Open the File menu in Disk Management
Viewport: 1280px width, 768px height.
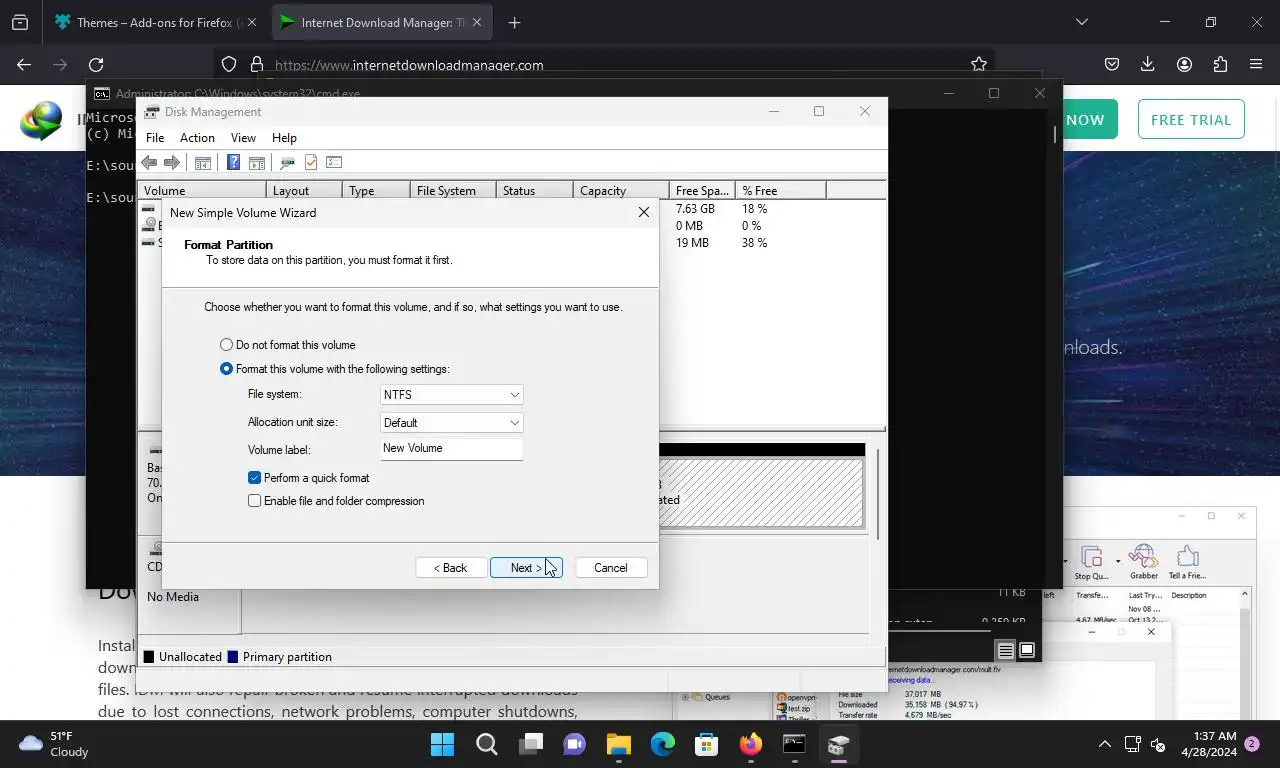tap(155, 138)
